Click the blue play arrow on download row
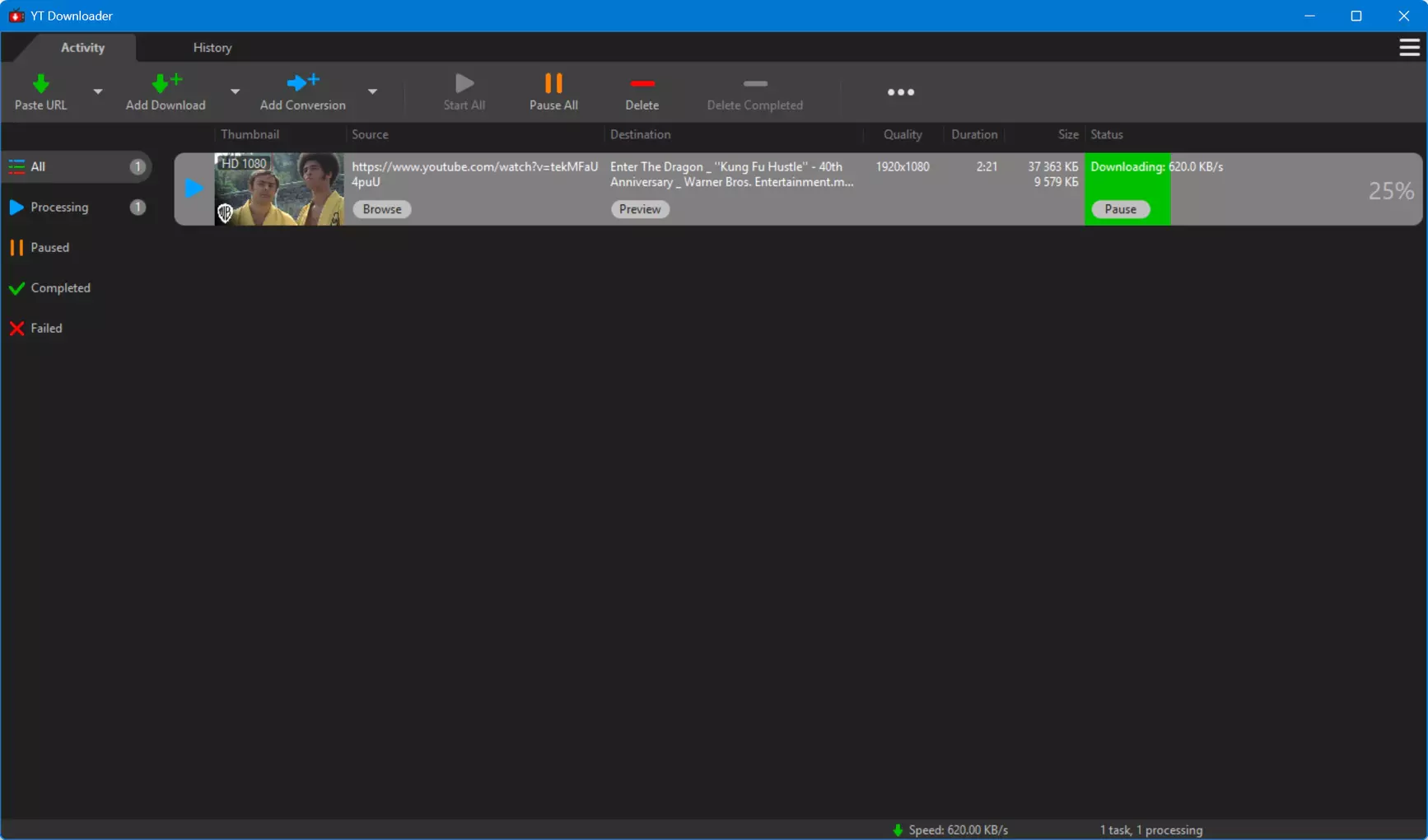Viewport: 1428px width, 840px height. point(194,189)
